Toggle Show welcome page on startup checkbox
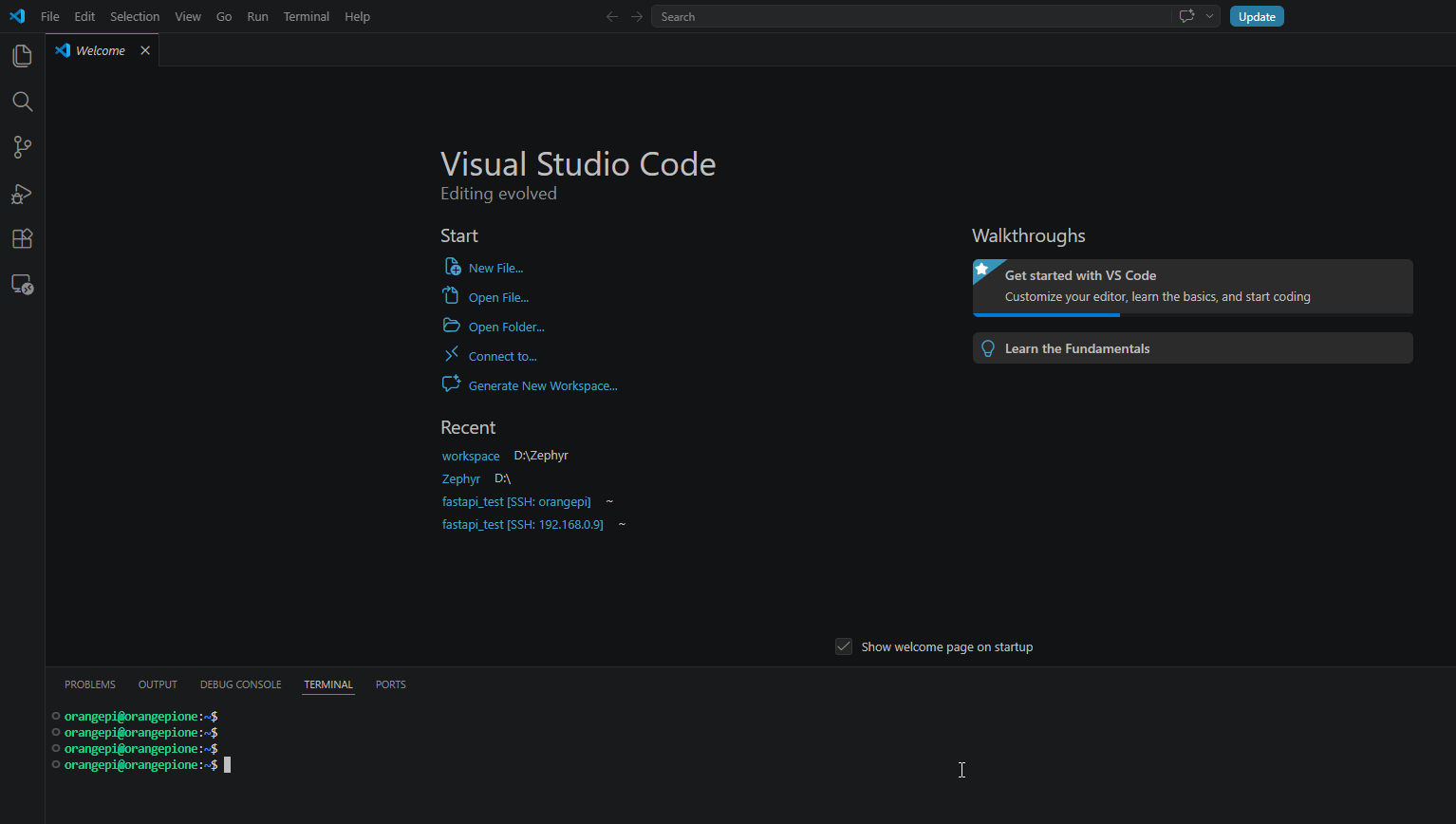Image resolution: width=1456 pixels, height=824 pixels. 844,646
